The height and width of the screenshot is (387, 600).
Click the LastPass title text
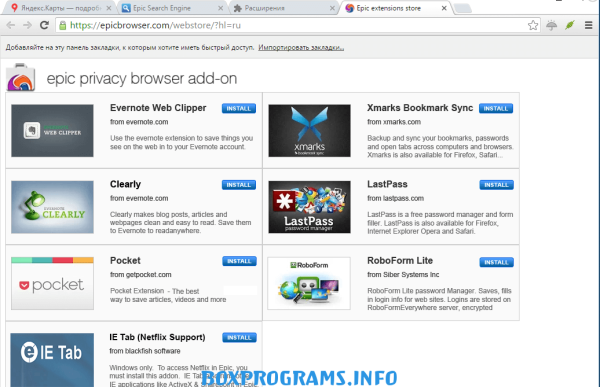coord(387,184)
